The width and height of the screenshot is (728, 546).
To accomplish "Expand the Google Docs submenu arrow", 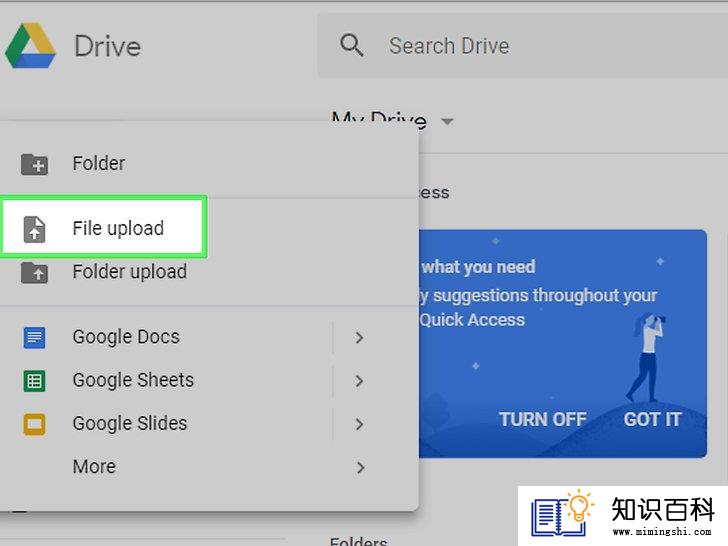I will pyautogui.click(x=359, y=338).
